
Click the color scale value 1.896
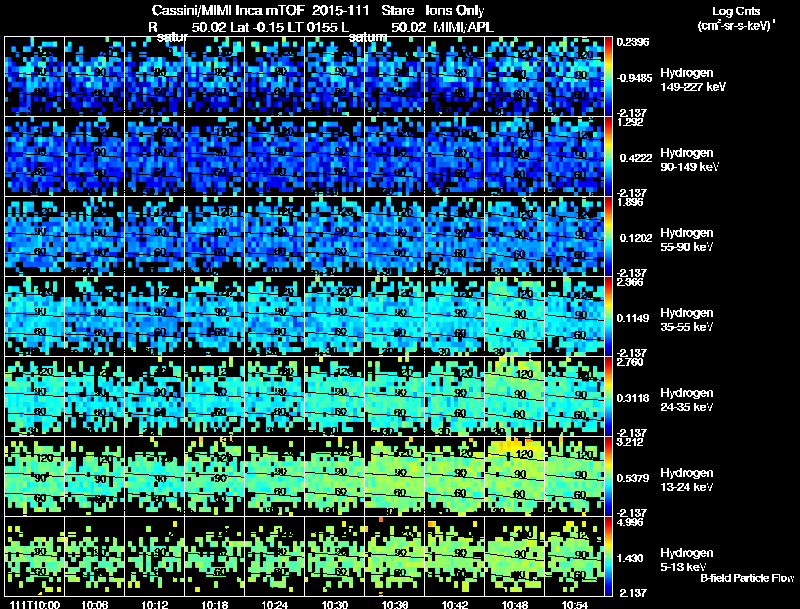(x=630, y=202)
